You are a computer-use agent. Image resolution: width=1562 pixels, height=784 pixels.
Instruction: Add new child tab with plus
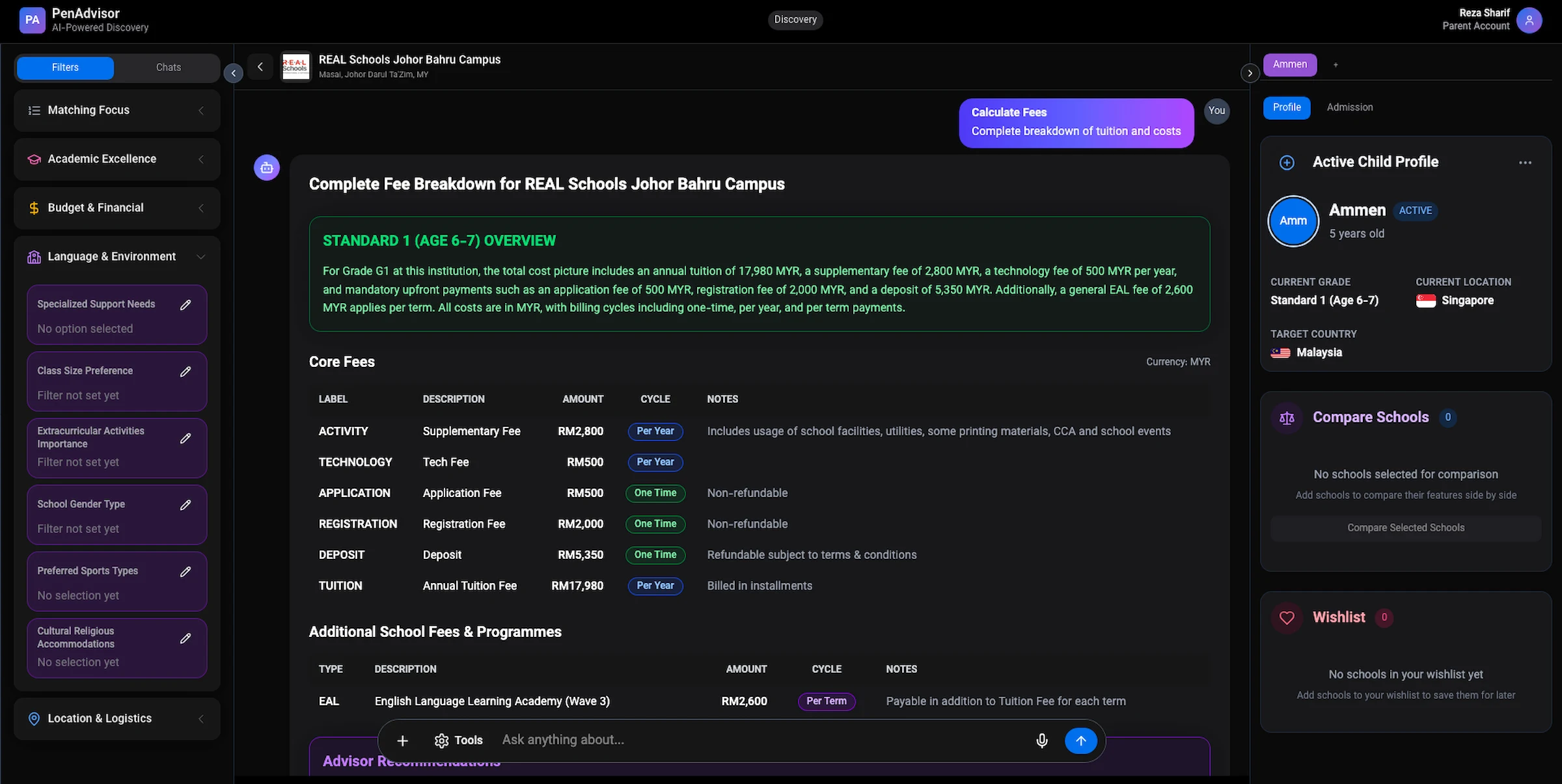(1336, 65)
